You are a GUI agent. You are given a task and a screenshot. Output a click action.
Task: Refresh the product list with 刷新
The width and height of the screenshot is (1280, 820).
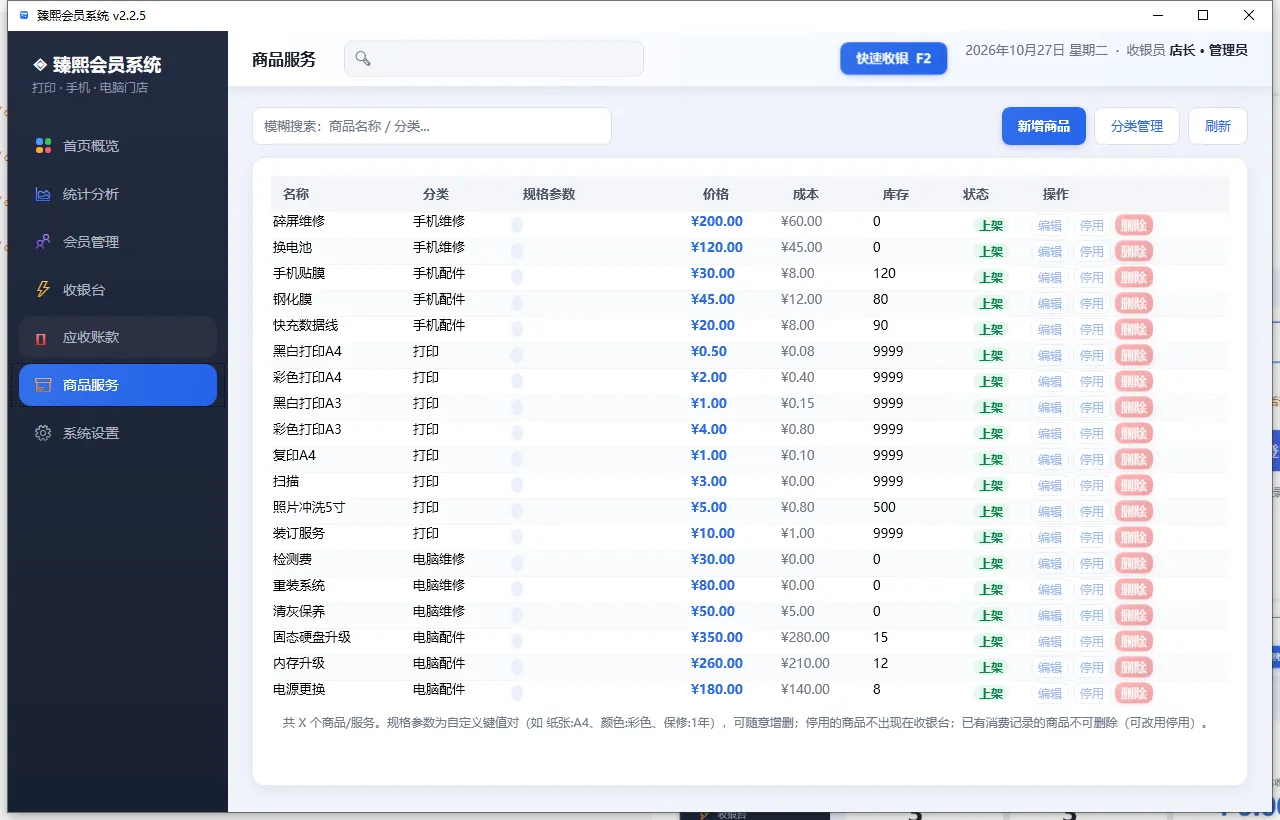1218,126
